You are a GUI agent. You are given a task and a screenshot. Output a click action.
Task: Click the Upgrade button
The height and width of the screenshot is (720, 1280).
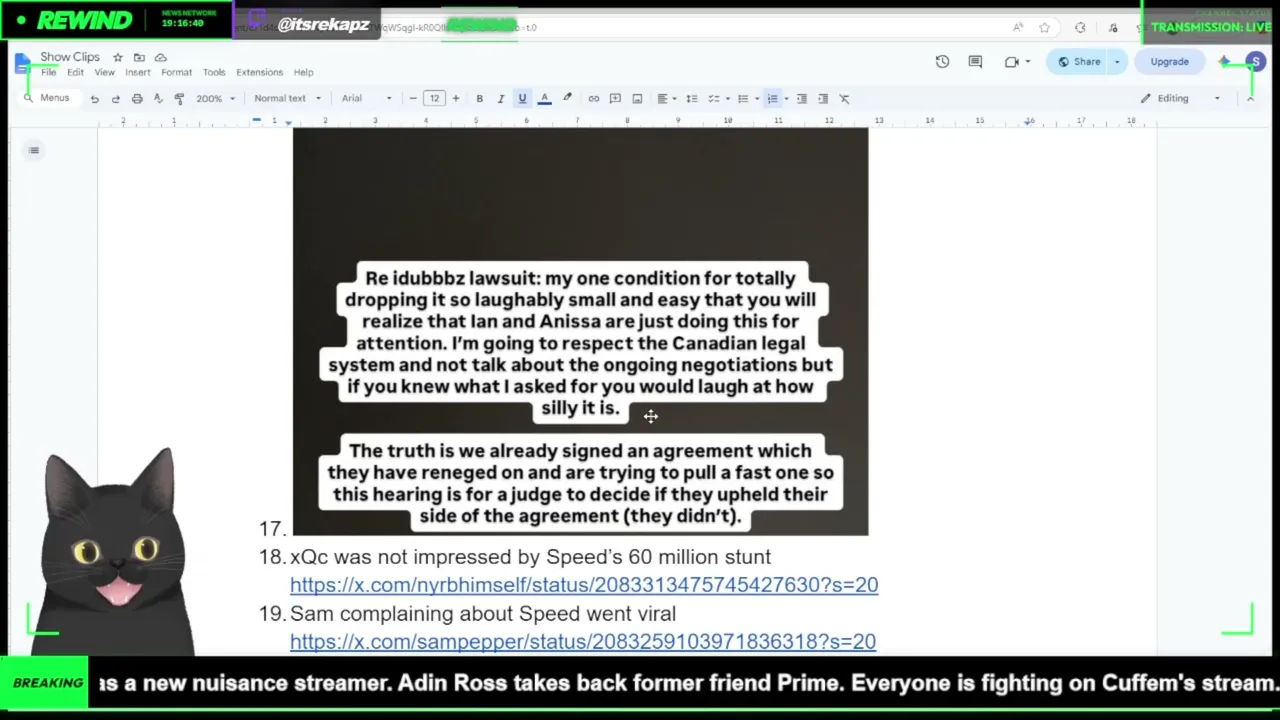1169,62
